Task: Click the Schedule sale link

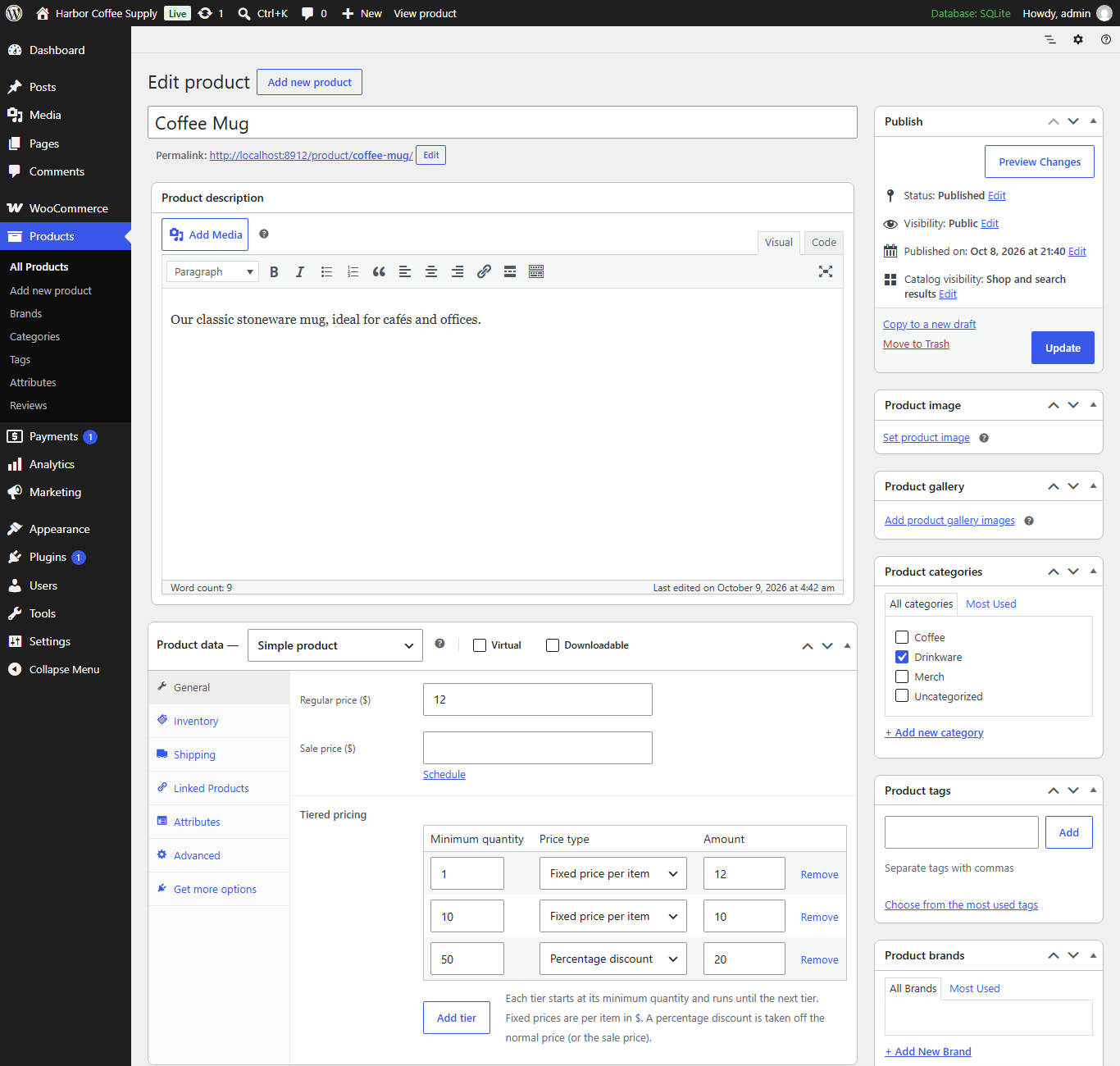Action: (x=444, y=775)
